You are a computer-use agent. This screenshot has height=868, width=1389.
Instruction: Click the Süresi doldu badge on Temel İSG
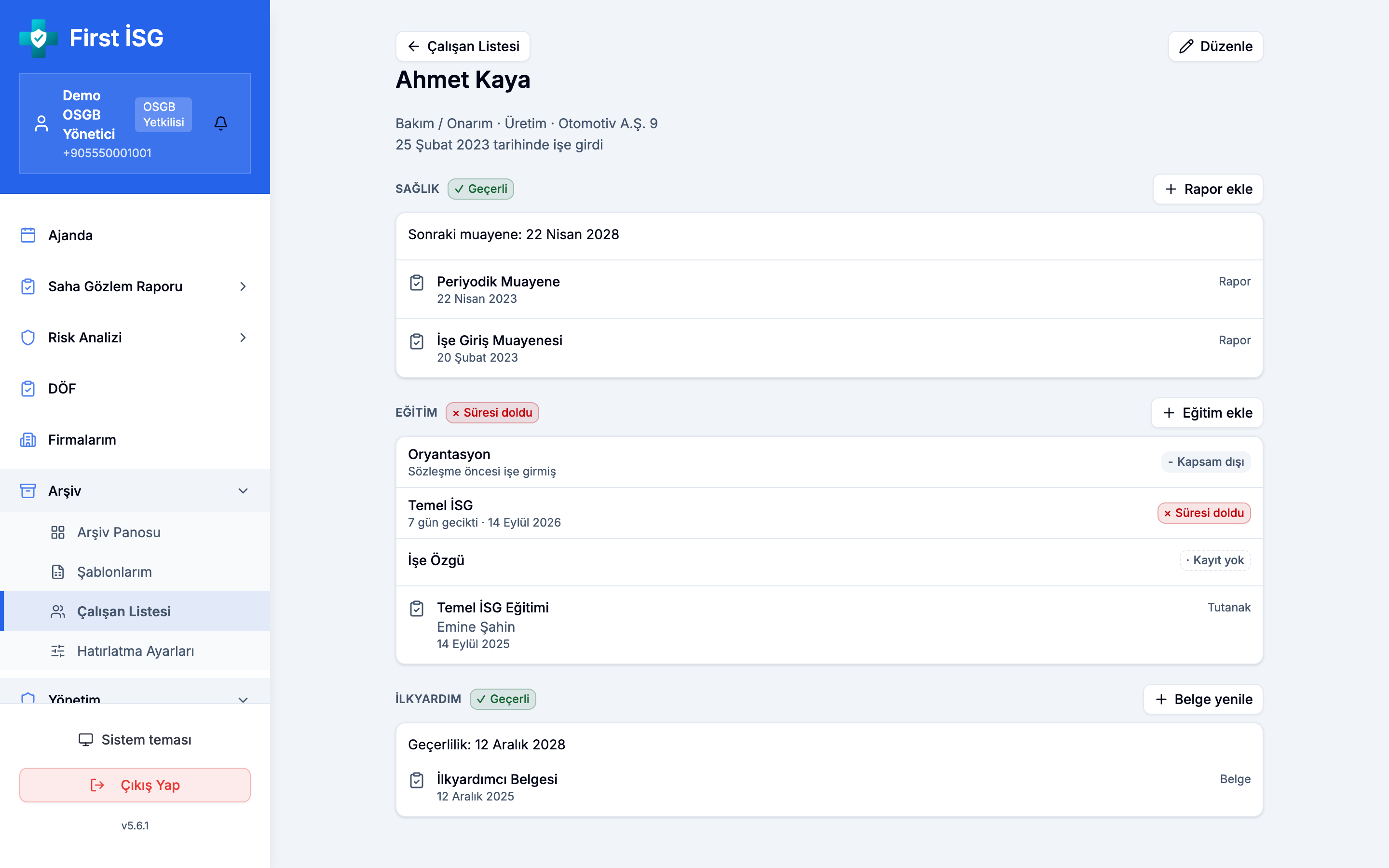pyautogui.click(x=1204, y=513)
